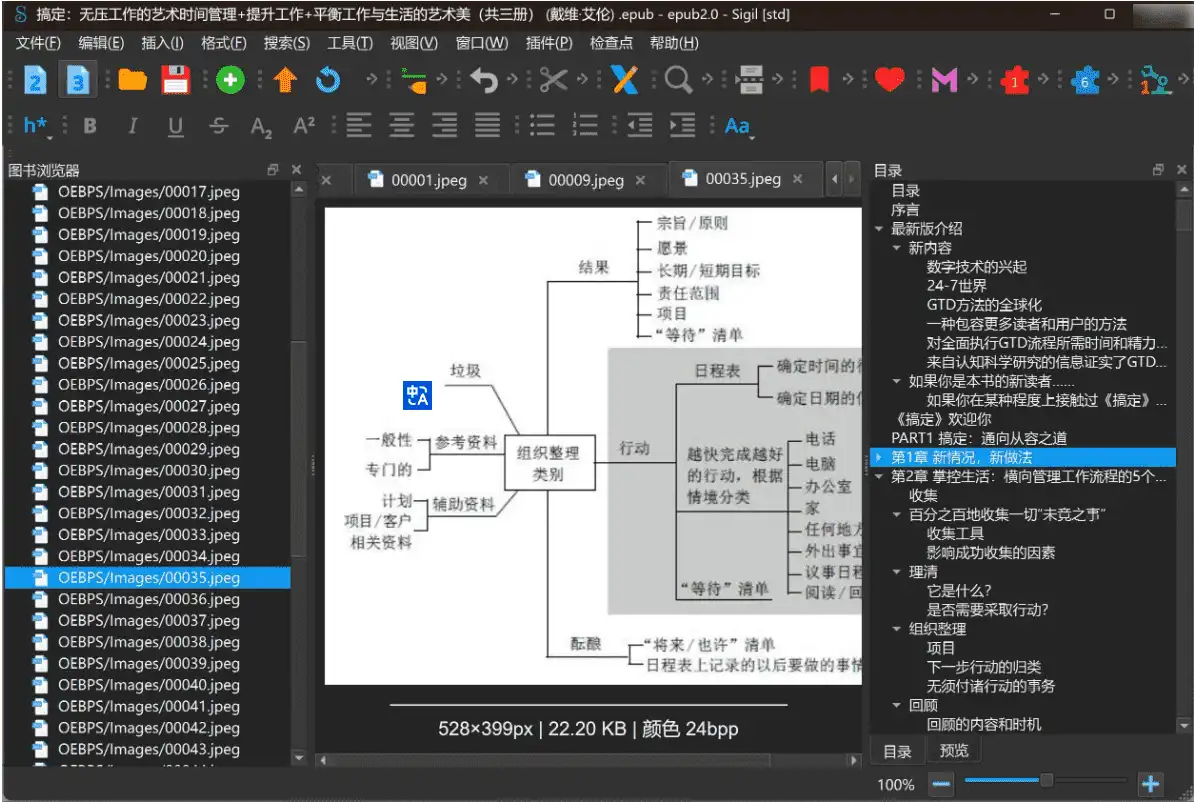Open the 插入(I) menu
This screenshot has width=1194, height=802.
coord(162,43)
